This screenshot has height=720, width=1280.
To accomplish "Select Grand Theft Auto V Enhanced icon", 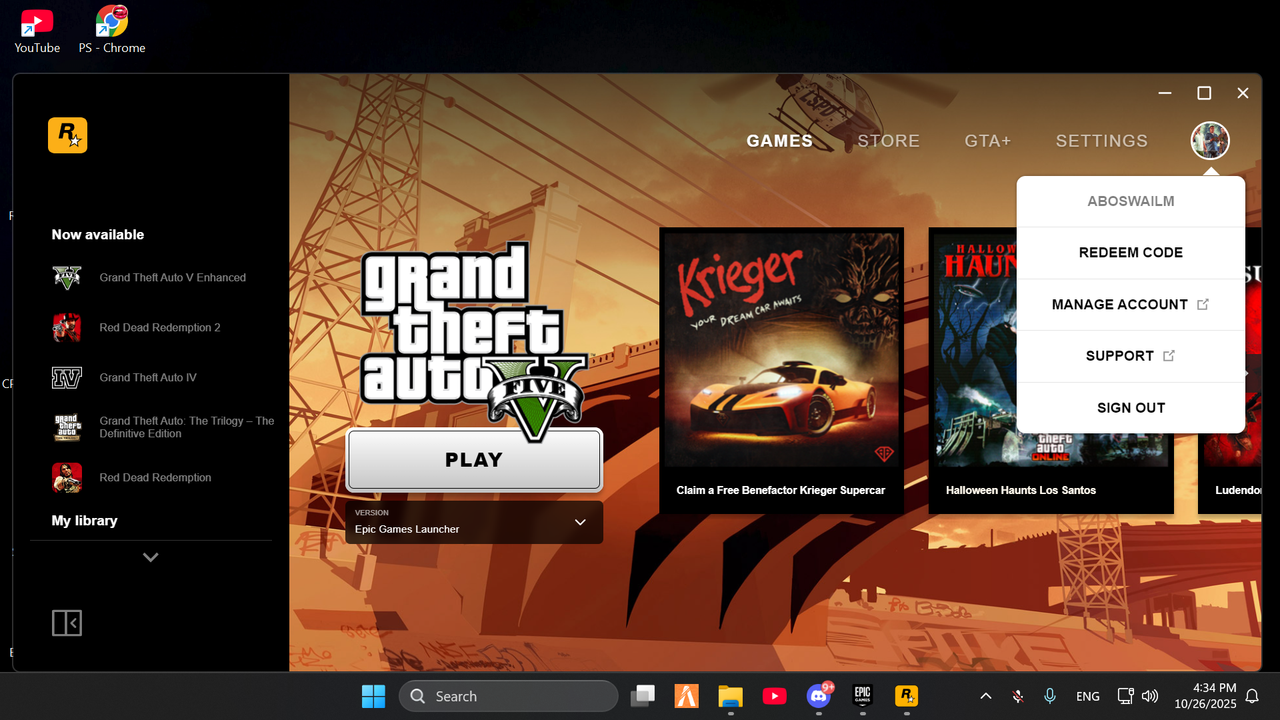I will [x=67, y=278].
